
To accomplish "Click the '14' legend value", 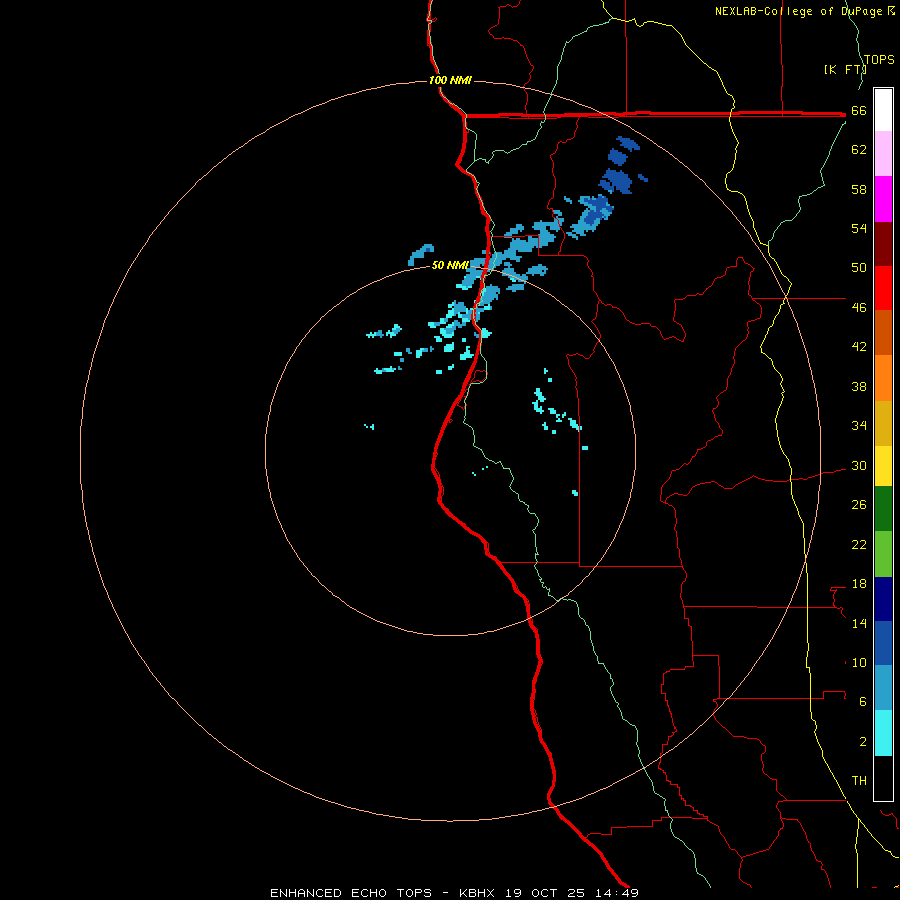I will click(859, 623).
